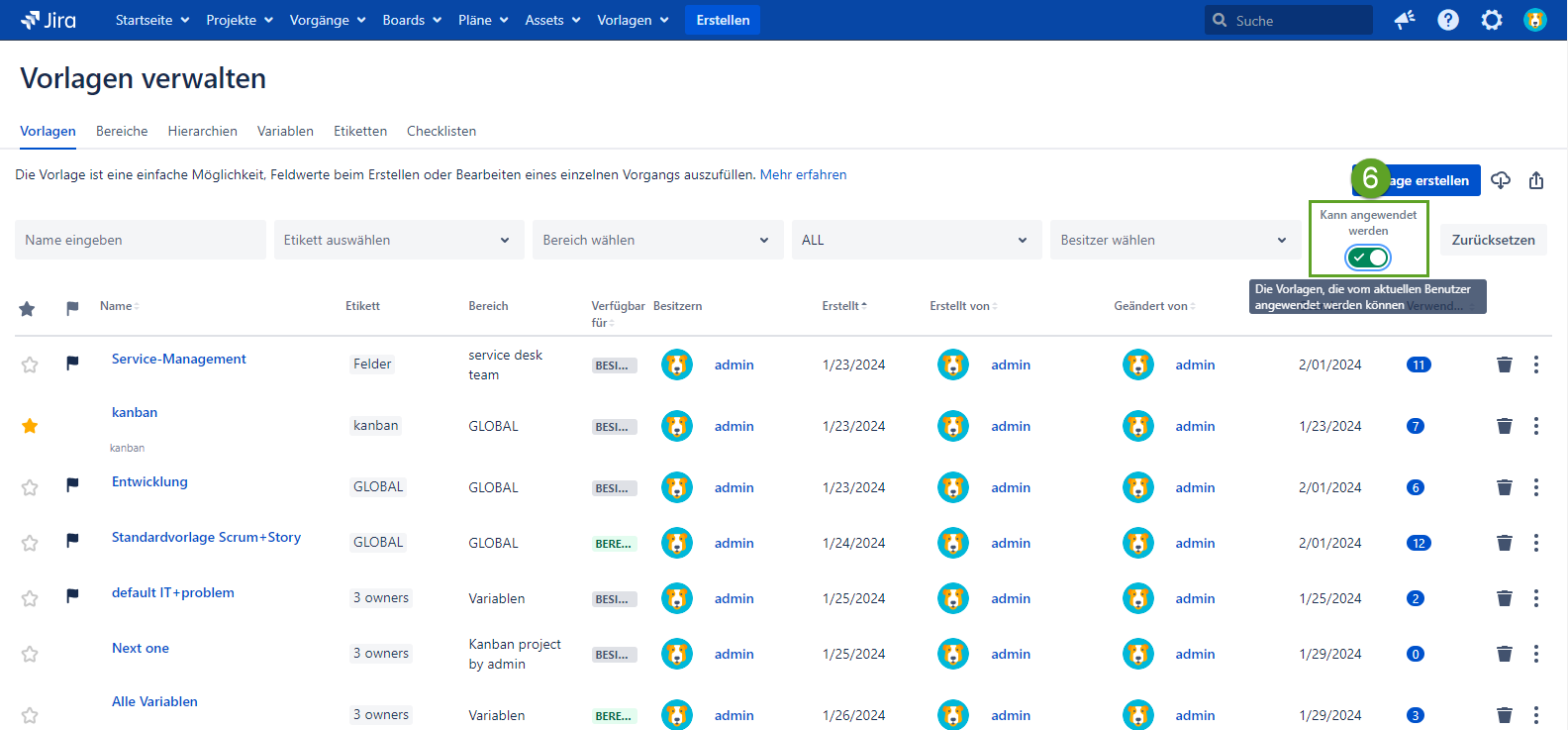Toggle the 'Kann angewendet werden' switch
The width and height of the screenshot is (1568, 730).
click(1367, 258)
